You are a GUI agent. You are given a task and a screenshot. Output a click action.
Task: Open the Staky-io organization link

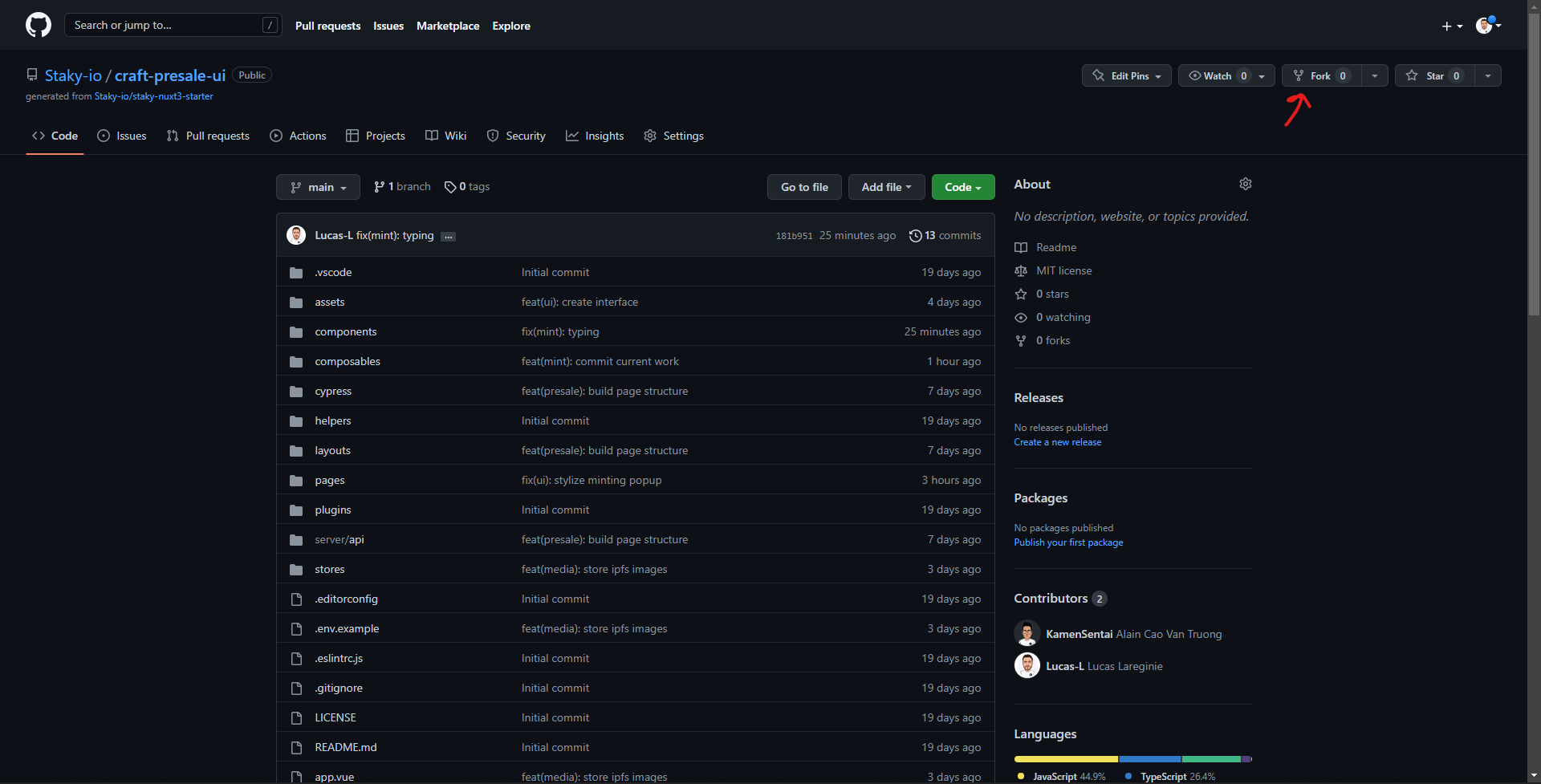73,75
